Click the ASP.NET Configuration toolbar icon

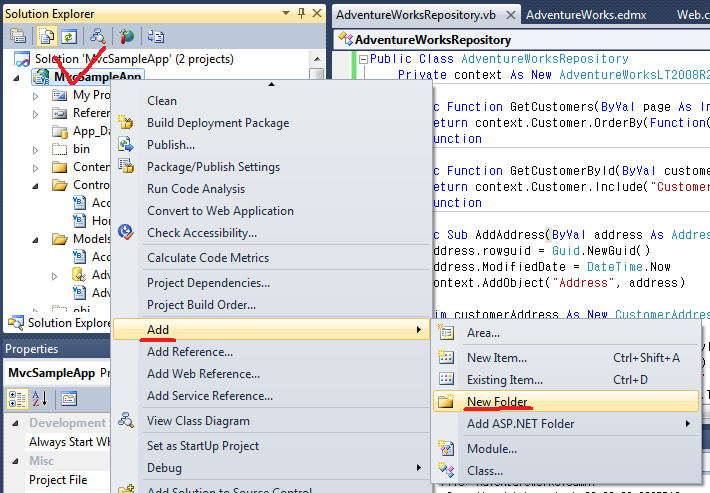click(156, 36)
